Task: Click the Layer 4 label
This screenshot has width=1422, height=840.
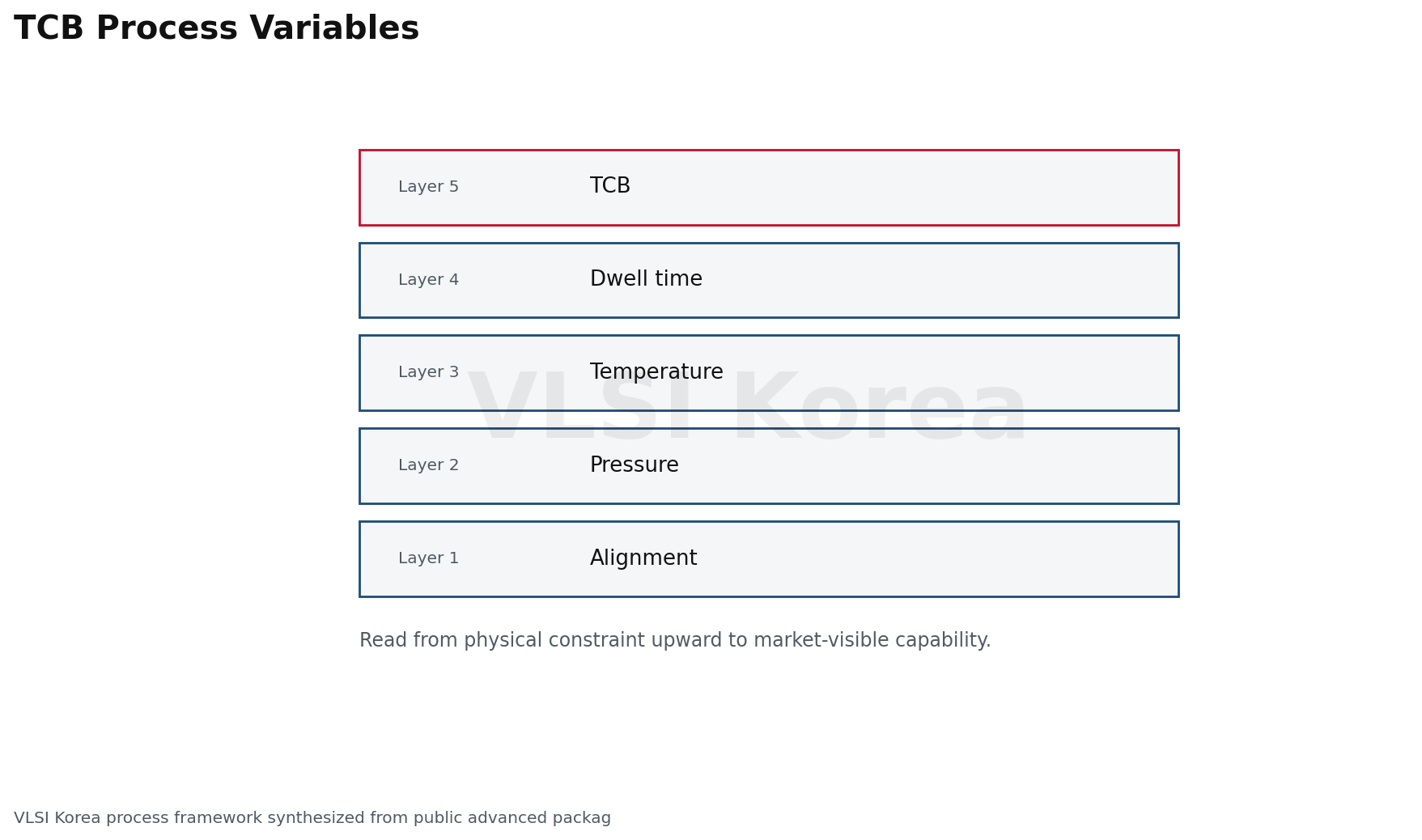Action: click(428, 280)
